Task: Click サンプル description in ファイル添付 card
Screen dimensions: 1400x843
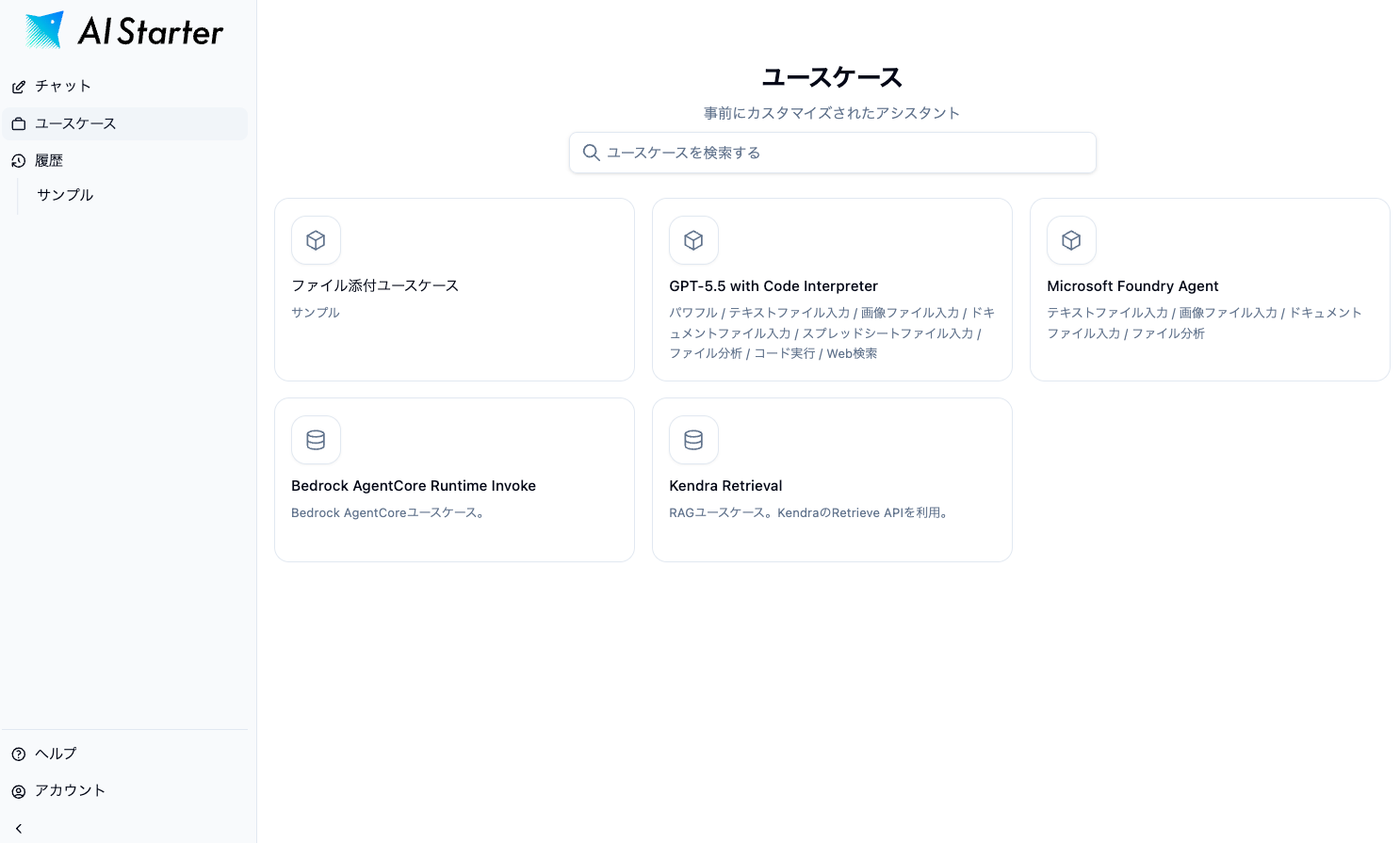Action: point(316,313)
